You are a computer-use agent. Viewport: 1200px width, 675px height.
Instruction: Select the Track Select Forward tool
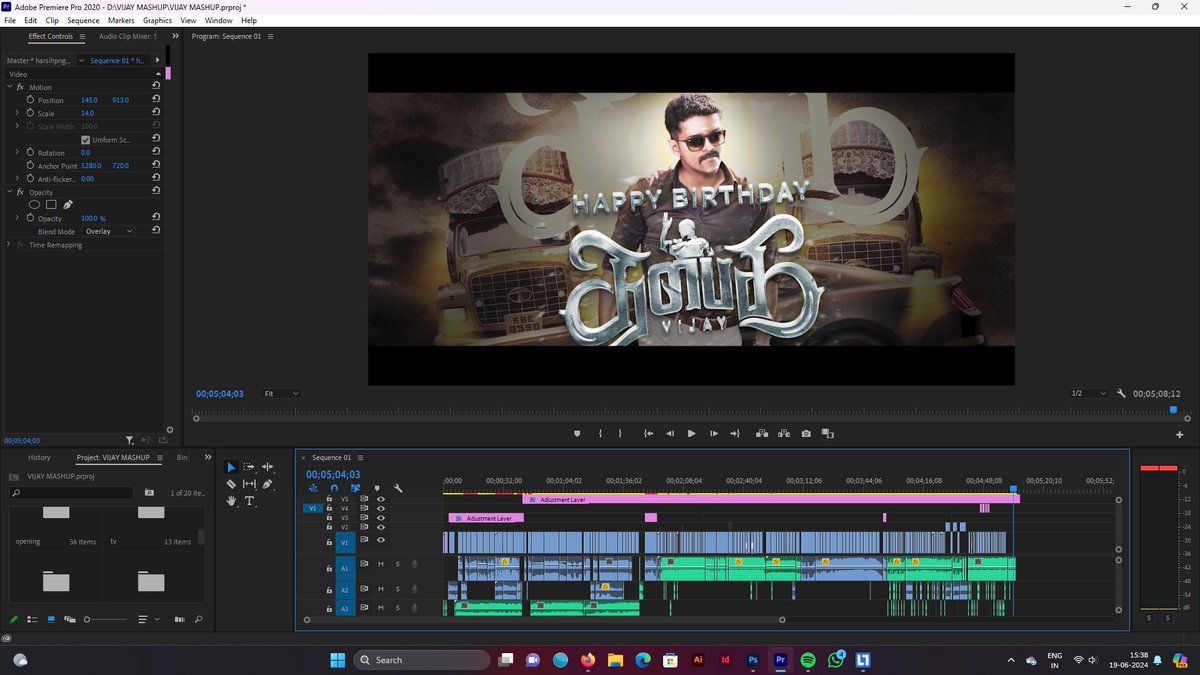pyautogui.click(x=248, y=466)
